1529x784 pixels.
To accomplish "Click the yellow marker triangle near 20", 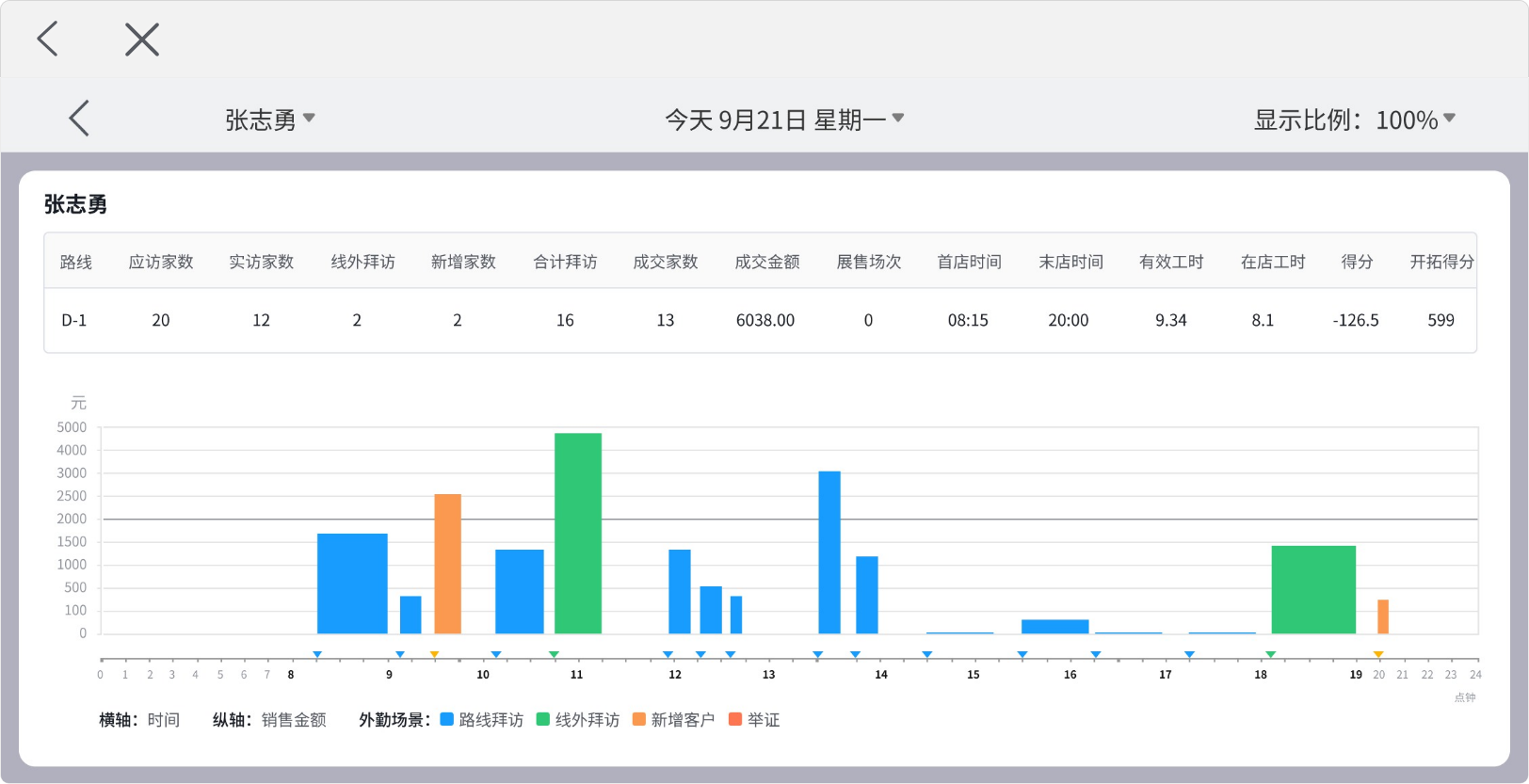I will pos(1378,654).
